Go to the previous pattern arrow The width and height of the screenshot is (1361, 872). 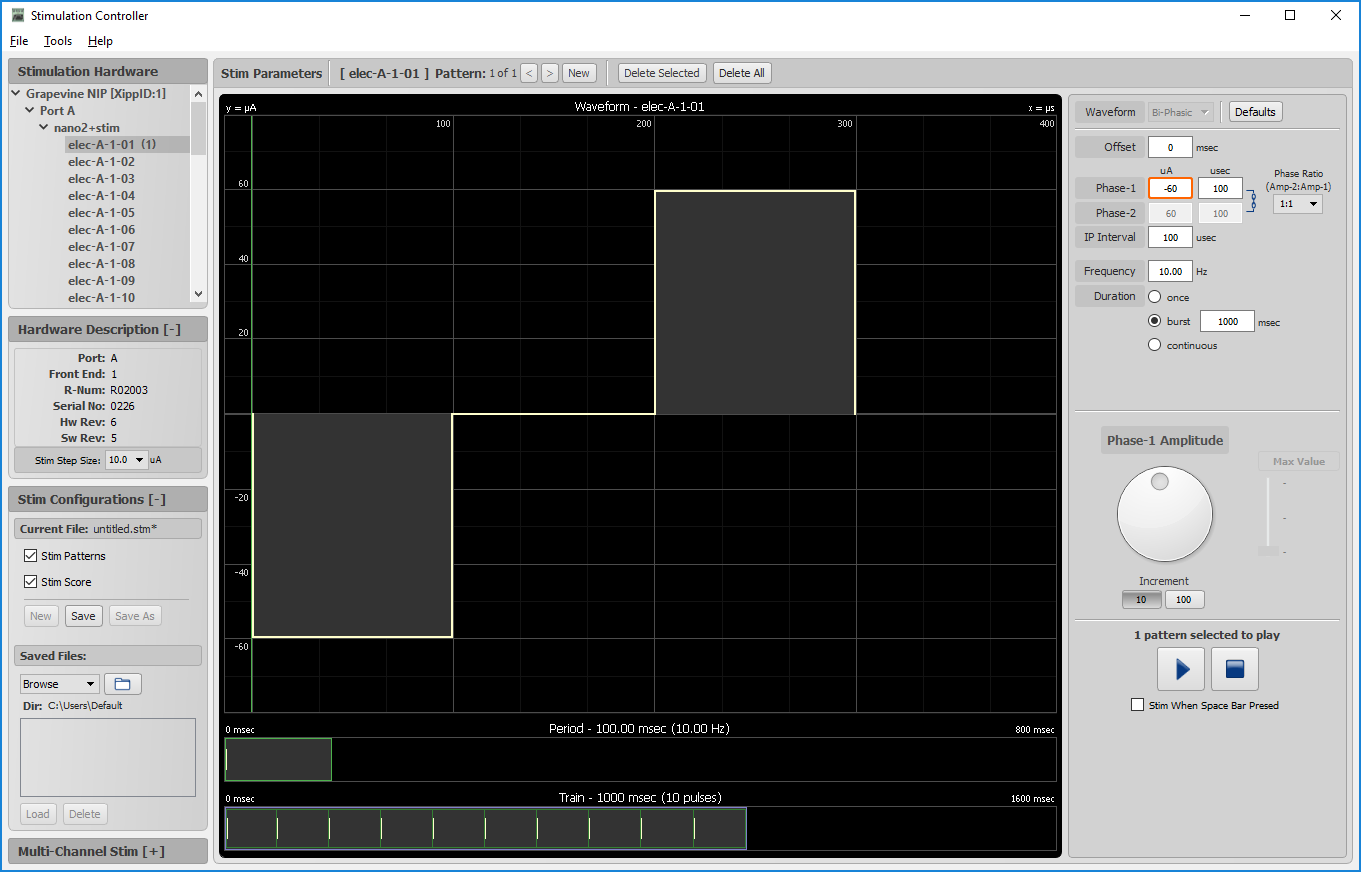click(529, 73)
